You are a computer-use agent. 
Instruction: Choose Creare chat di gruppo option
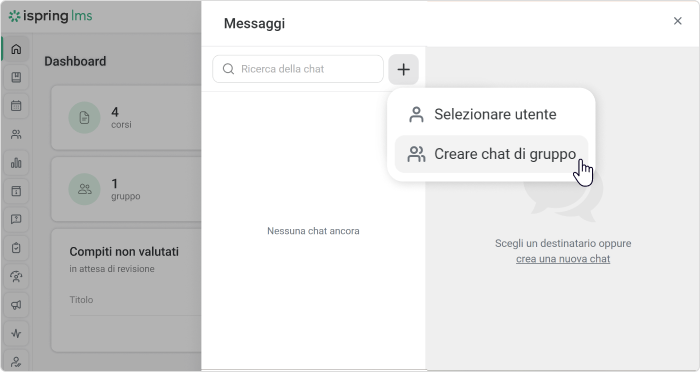tap(492, 154)
